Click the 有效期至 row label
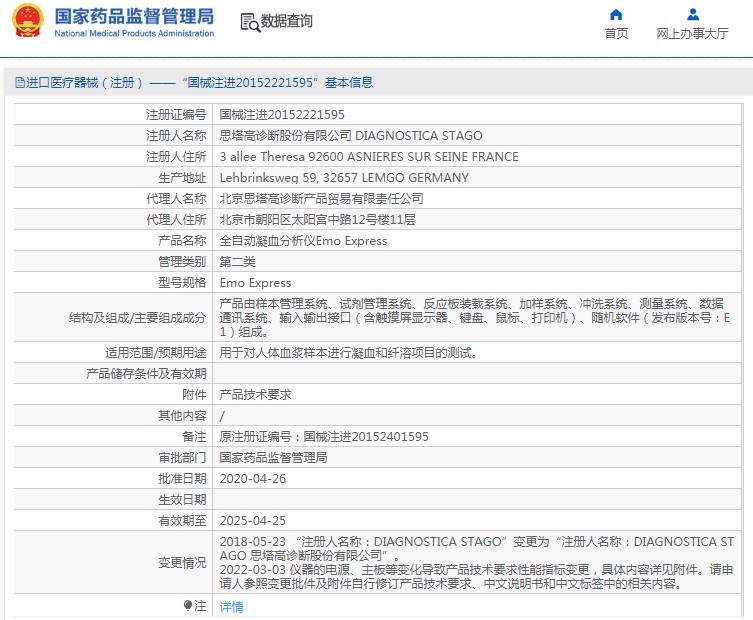The width and height of the screenshot is (753, 620). [182, 521]
